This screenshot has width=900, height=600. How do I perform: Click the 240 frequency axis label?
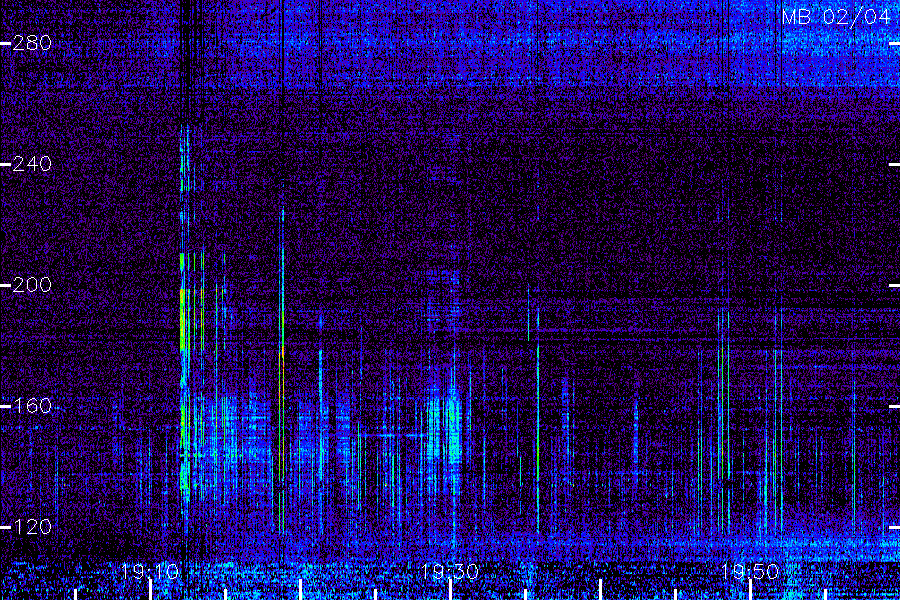point(32,164)
